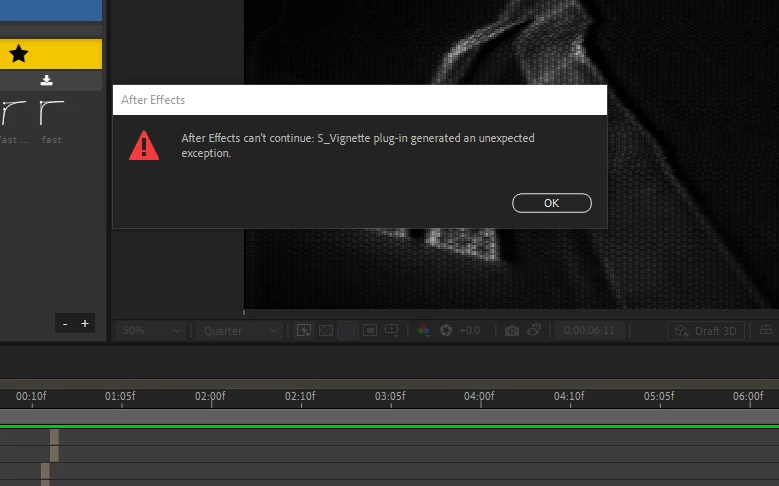
Task: Toggle Fast Previews lightning icon
Action: [x=304, y=330]
